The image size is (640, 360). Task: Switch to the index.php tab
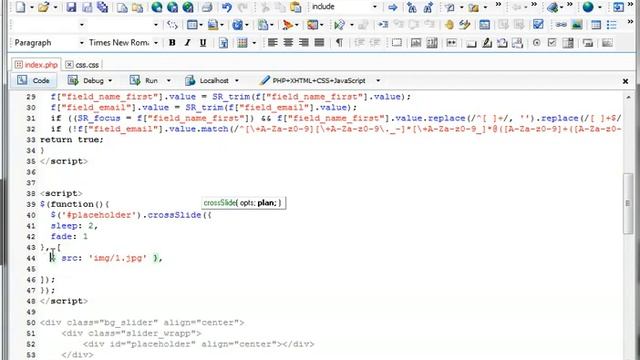point(36,64)
